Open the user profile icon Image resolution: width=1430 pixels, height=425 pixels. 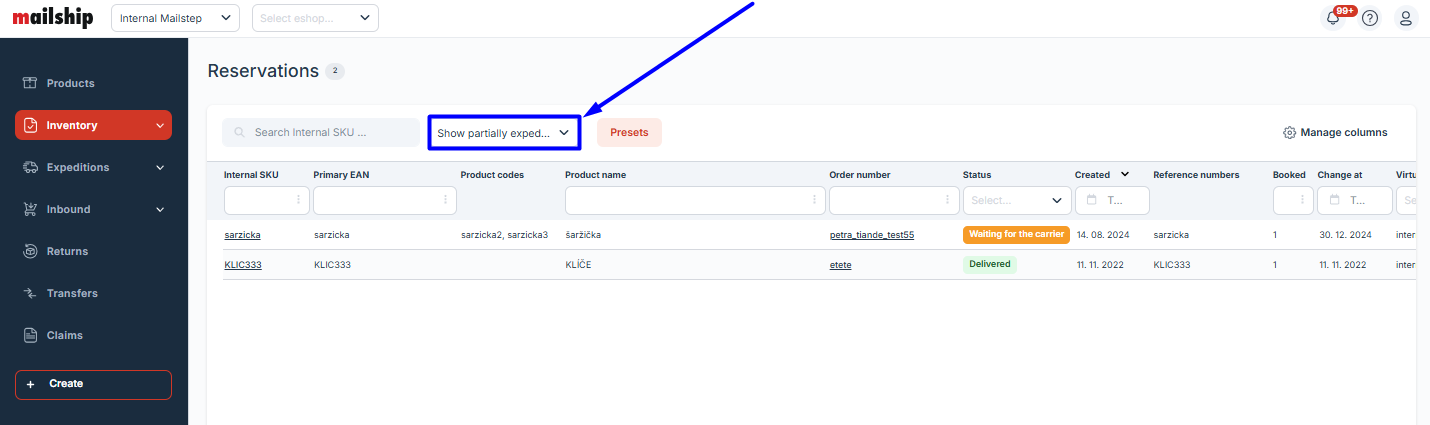coord(1406,18)
